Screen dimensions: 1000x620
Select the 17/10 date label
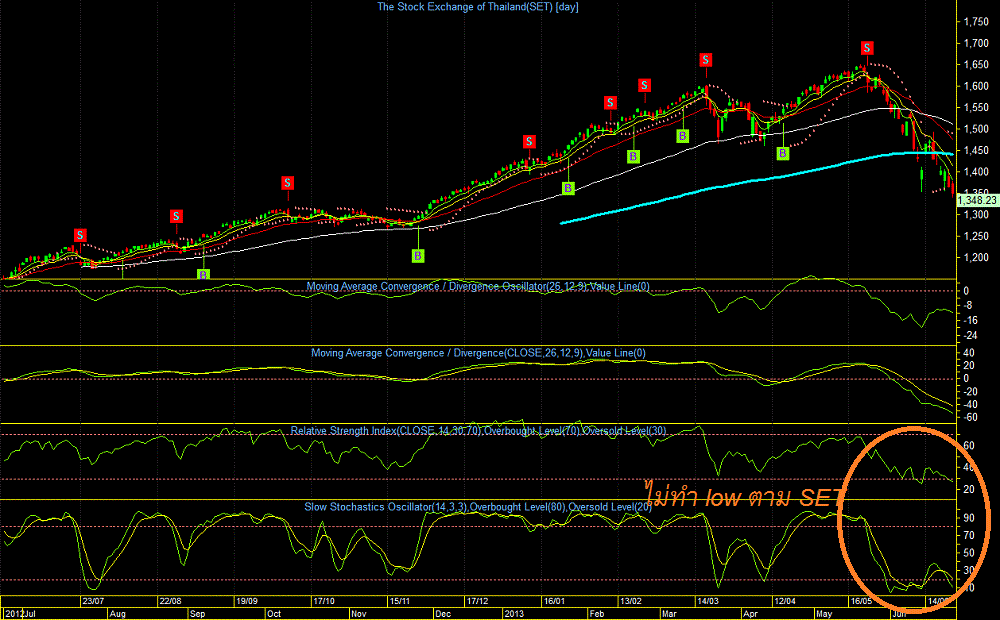tap(324, 601)
